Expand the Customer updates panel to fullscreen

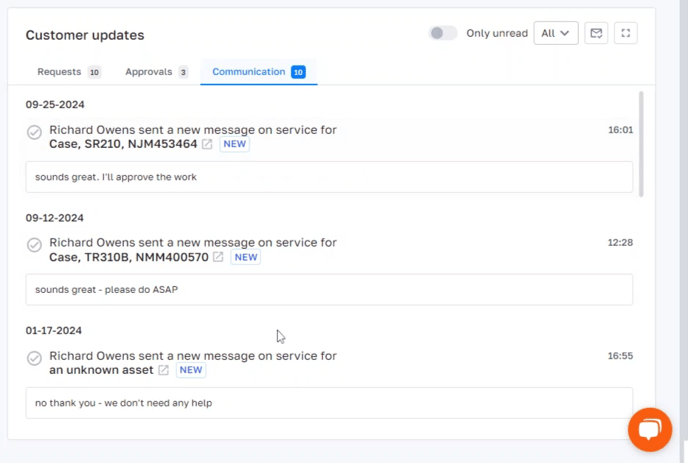[x=626, y=33]
